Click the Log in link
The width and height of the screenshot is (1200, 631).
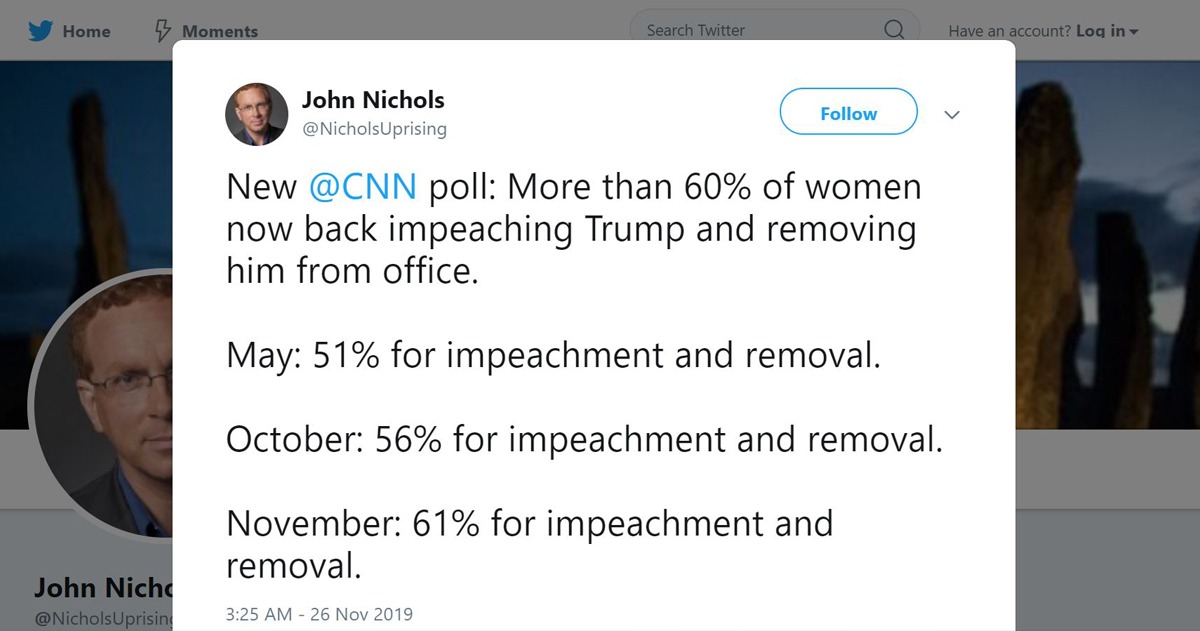pyautogui.click(x=1100, y=31)
